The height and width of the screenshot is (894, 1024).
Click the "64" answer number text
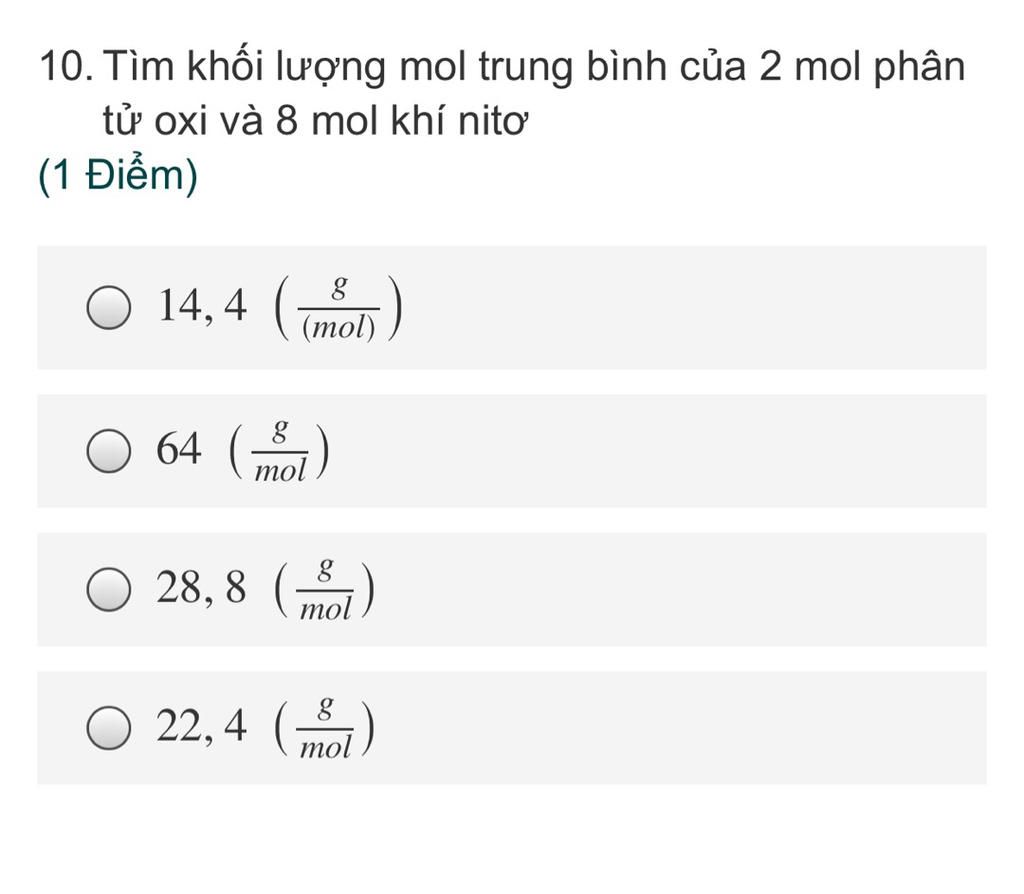(x=178, y=449)
